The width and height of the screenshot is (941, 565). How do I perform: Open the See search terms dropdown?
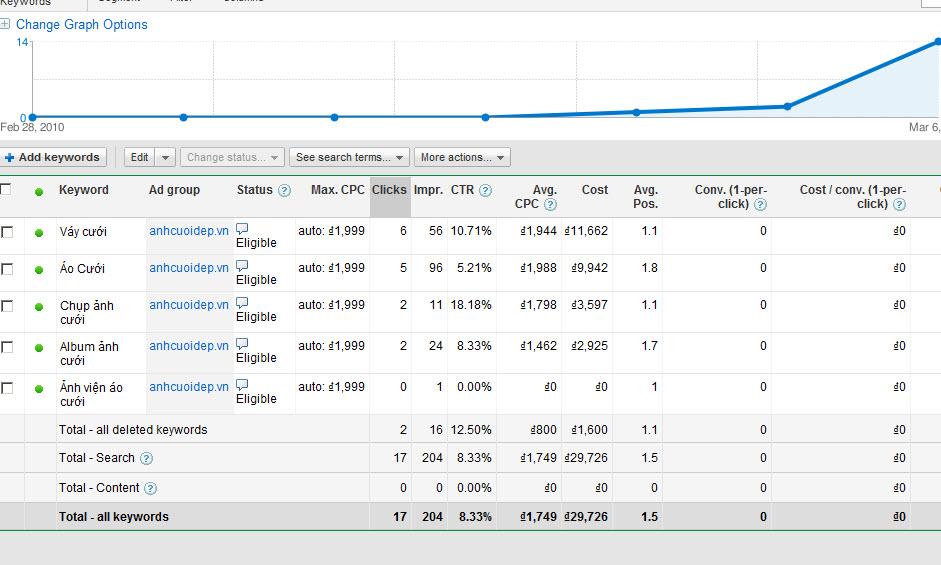349,157
